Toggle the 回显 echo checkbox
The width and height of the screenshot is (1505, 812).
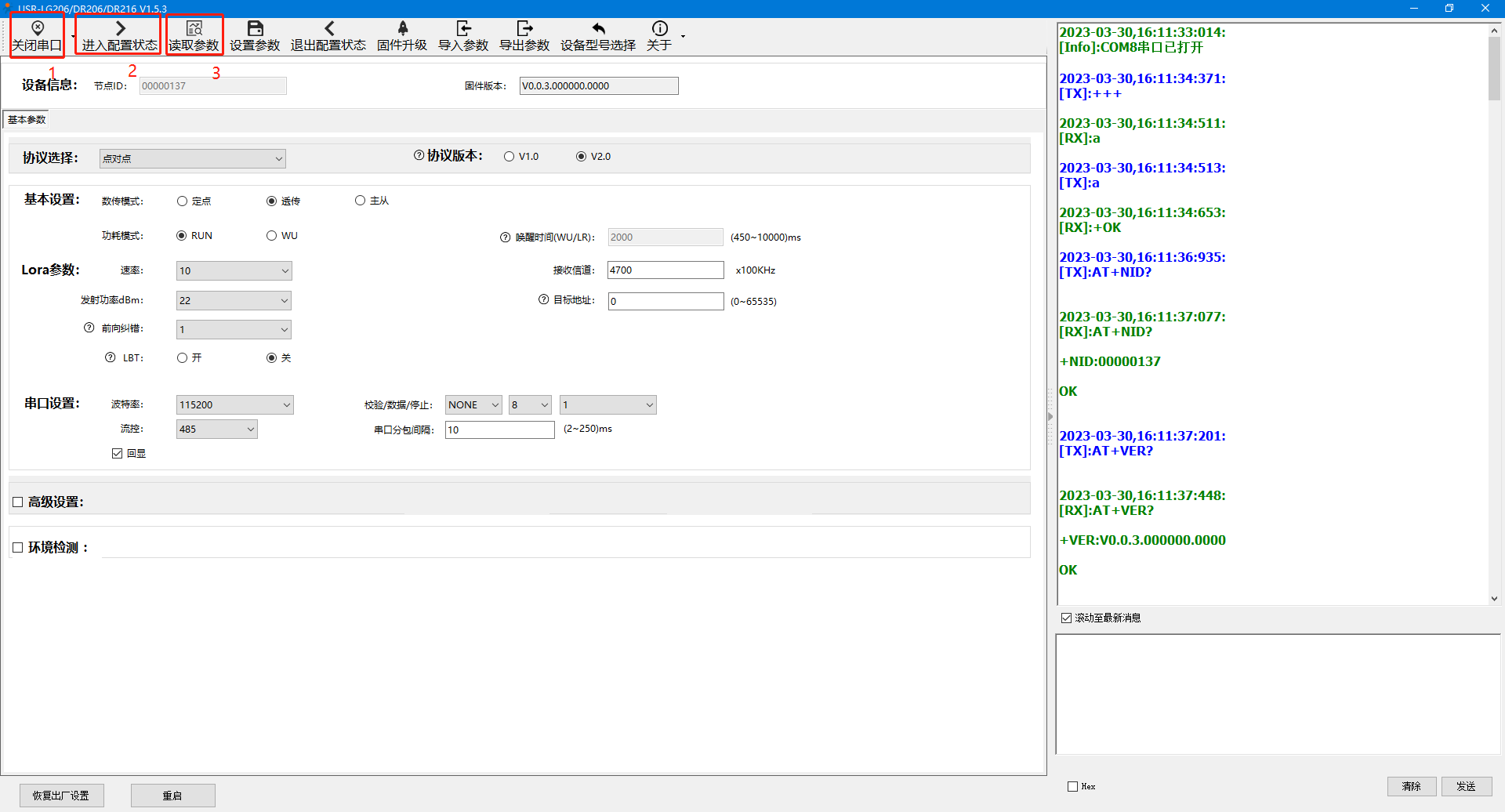click(x=117, y=453)
